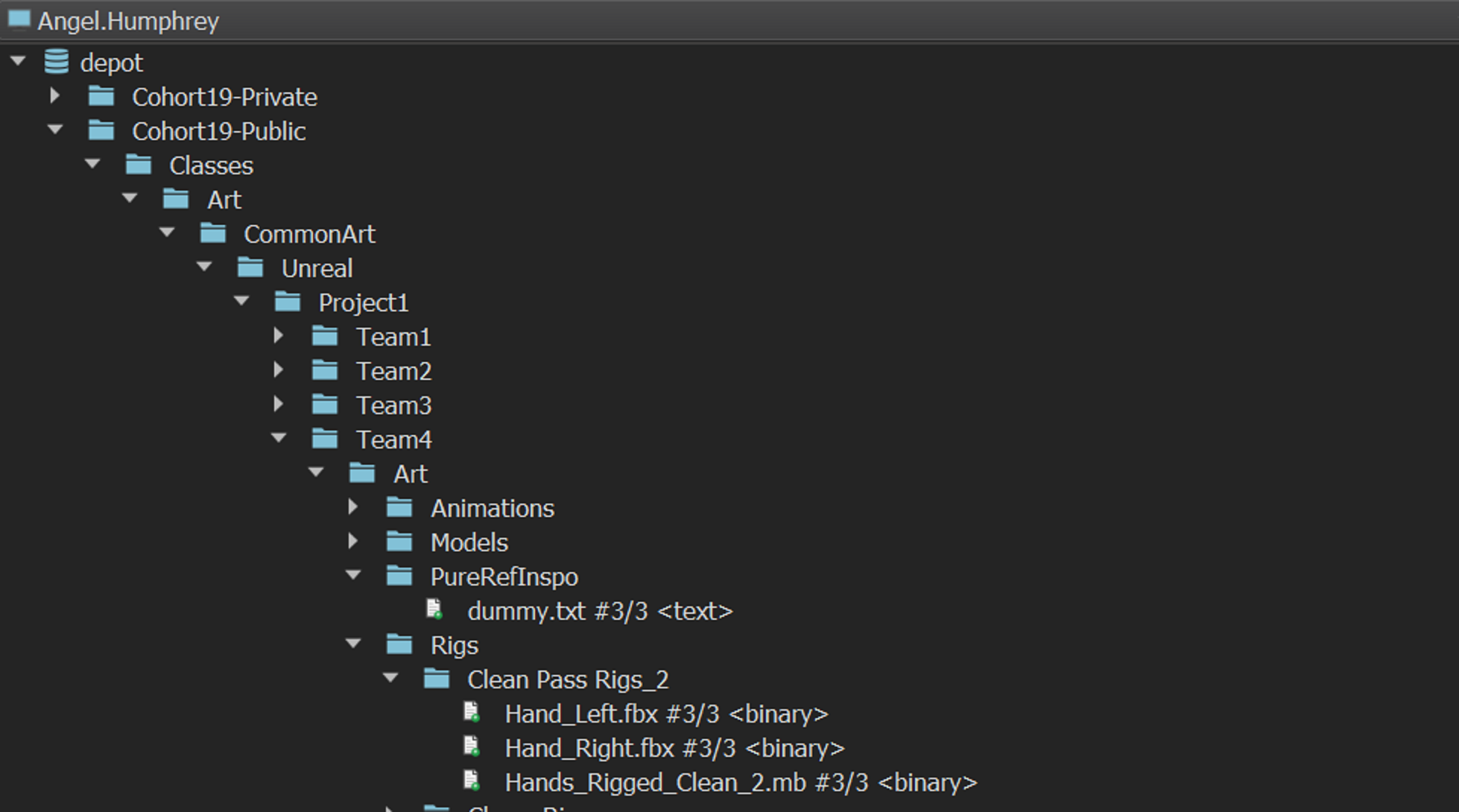Click the Cohort19-Private folder icon

101,96
